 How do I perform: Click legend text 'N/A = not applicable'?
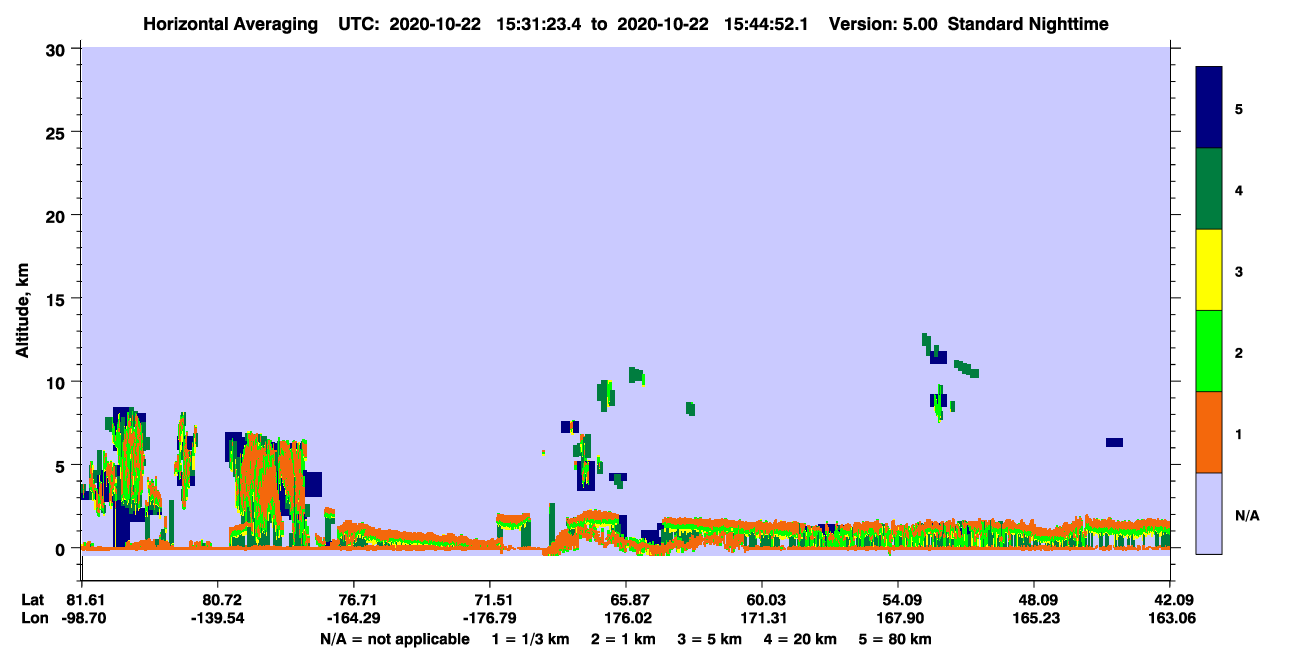(x=394, y=639)
